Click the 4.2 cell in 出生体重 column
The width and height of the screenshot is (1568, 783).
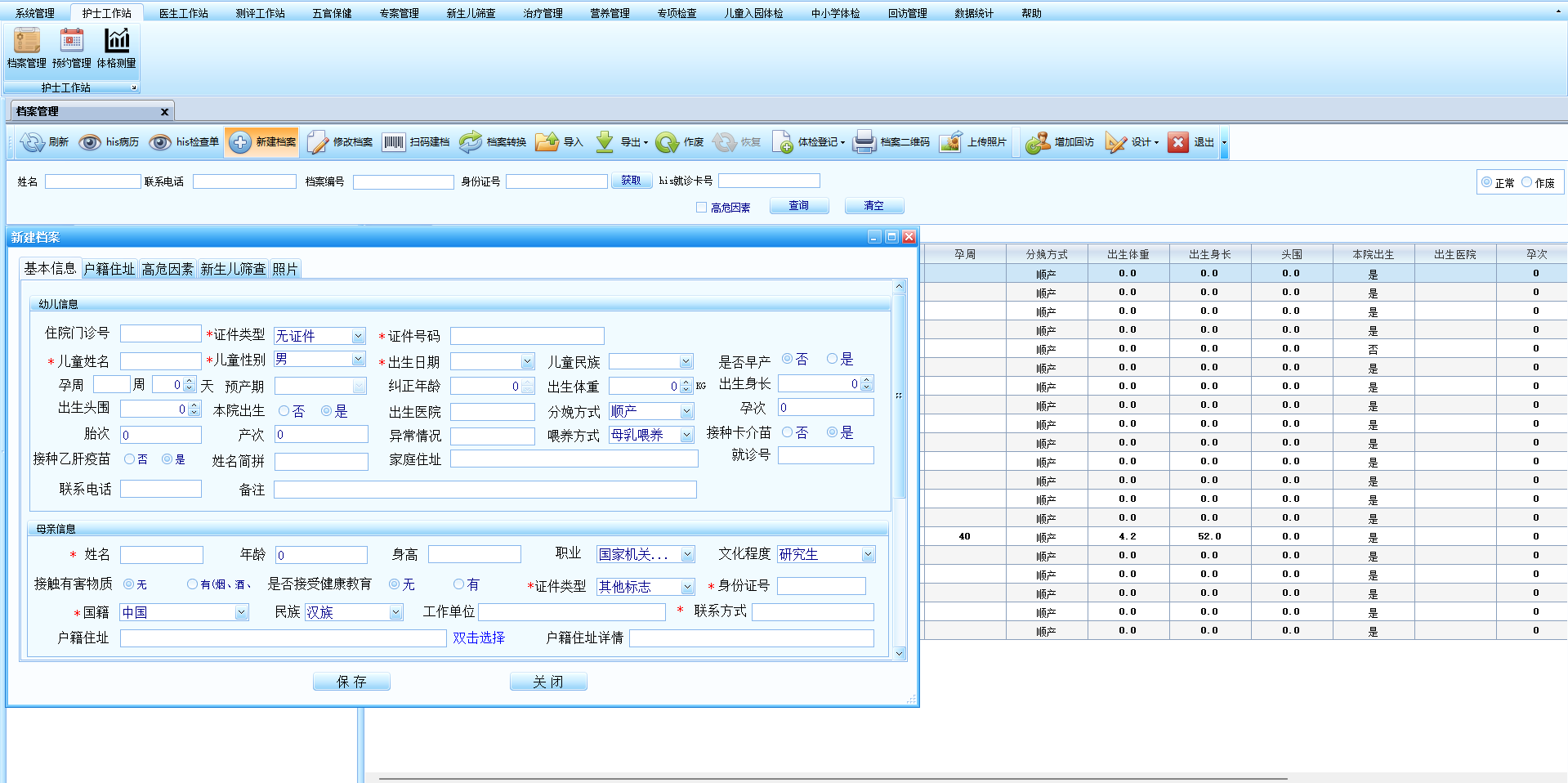[x=1128, y=536]
